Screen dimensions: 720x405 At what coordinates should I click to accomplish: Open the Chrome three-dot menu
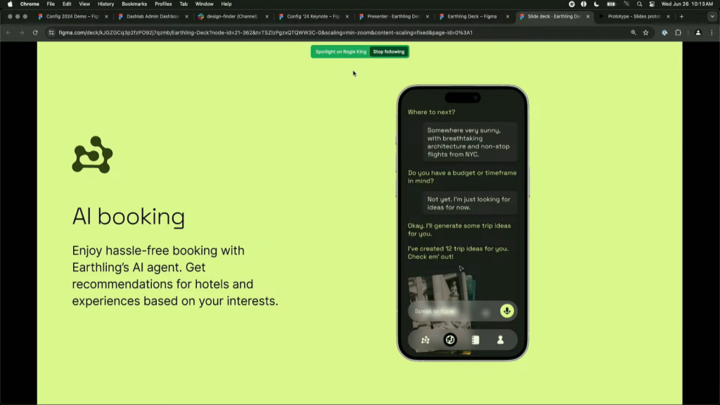pyautogui.click(x=712, y=33)
